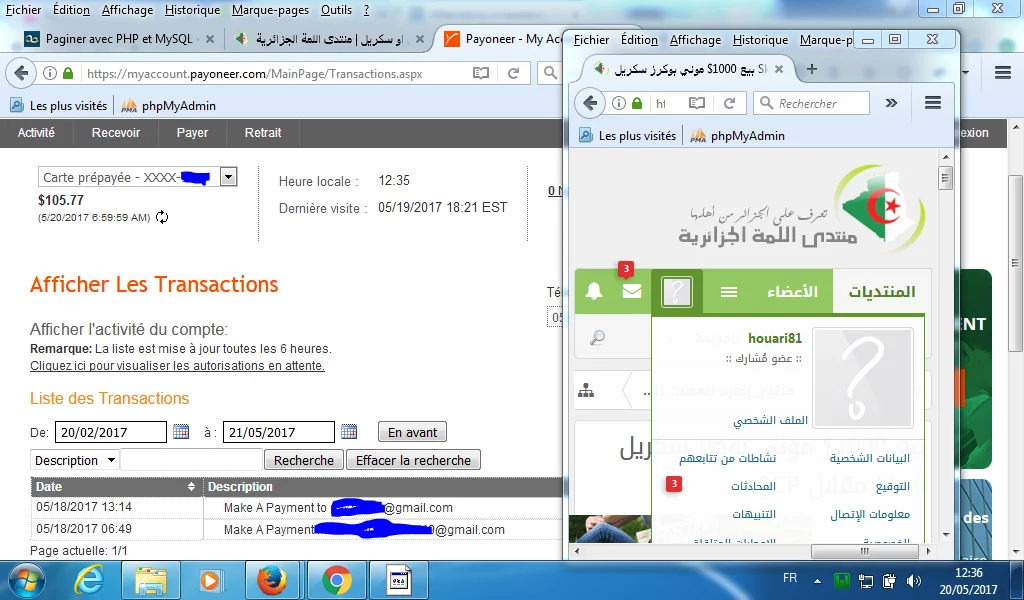Click the forum search magnifier icon
This screenshot has width=1024, height=600.
[x=597, y=338]
